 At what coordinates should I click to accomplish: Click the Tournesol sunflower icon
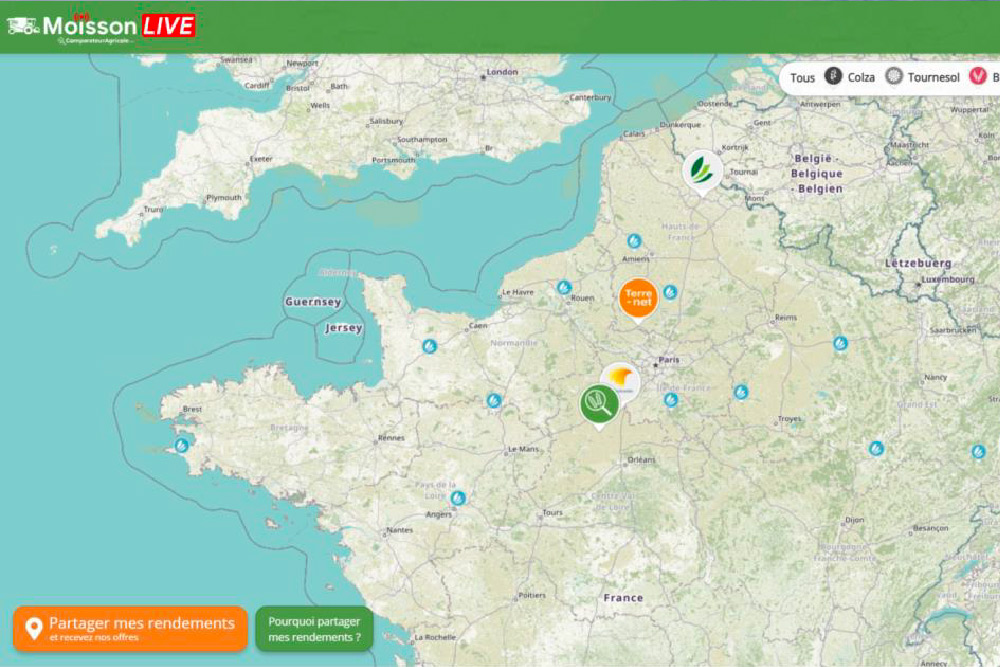coord(894,77)
